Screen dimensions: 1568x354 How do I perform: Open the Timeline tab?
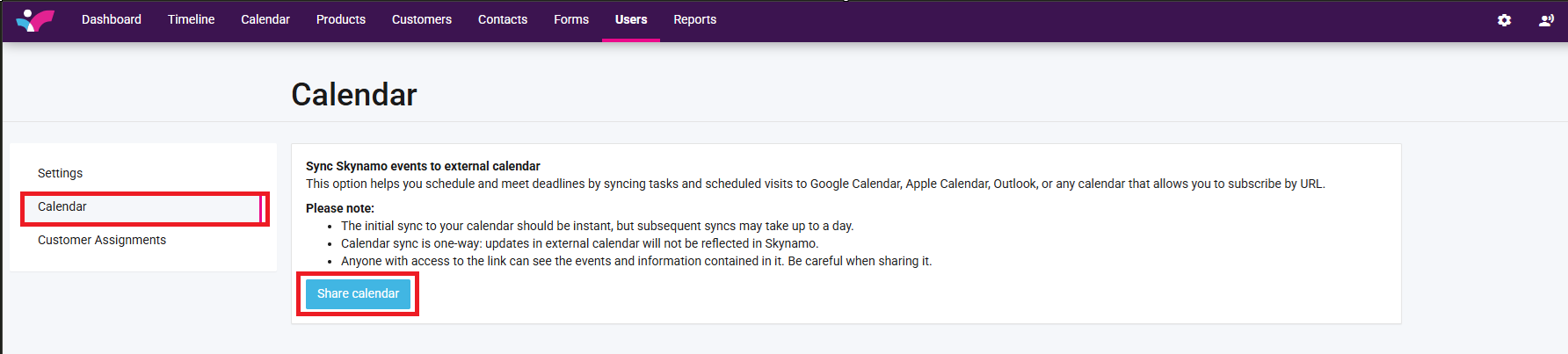(x=191, y=19)
